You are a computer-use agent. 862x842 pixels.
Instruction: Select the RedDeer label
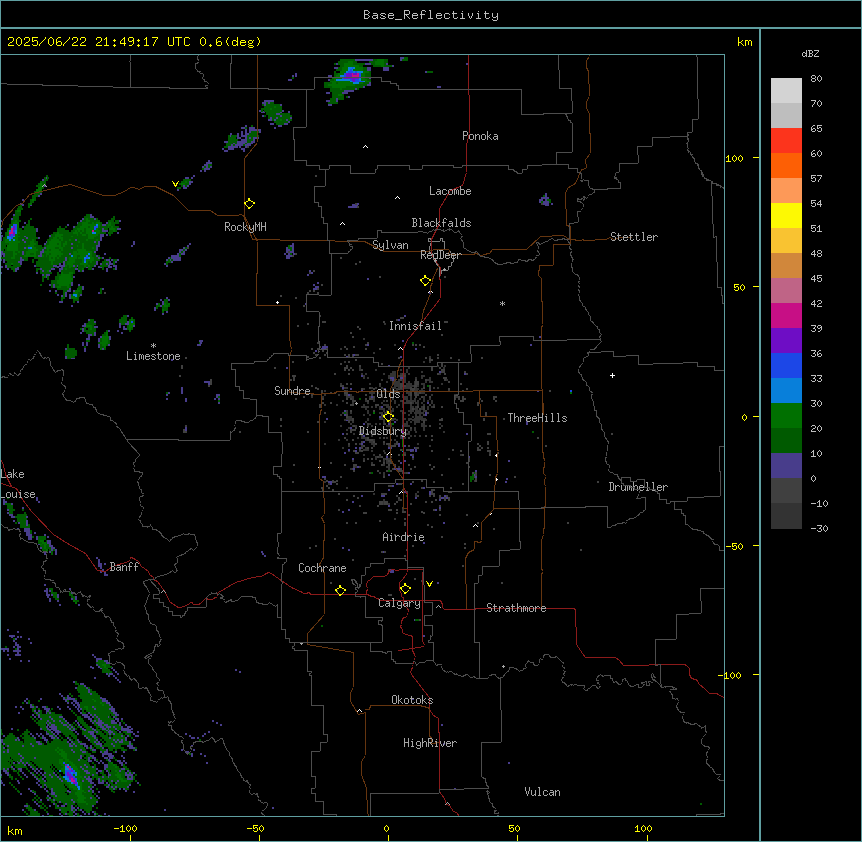click(440, 255)
